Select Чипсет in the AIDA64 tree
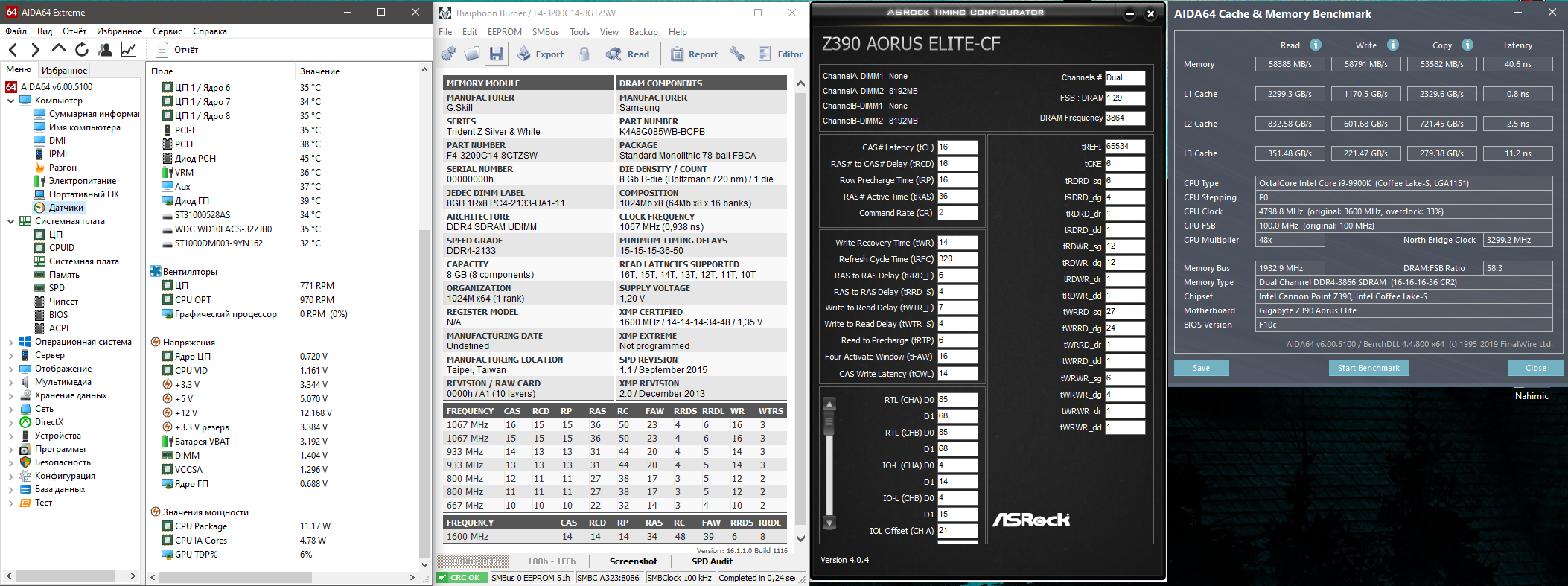 (56, 302)
